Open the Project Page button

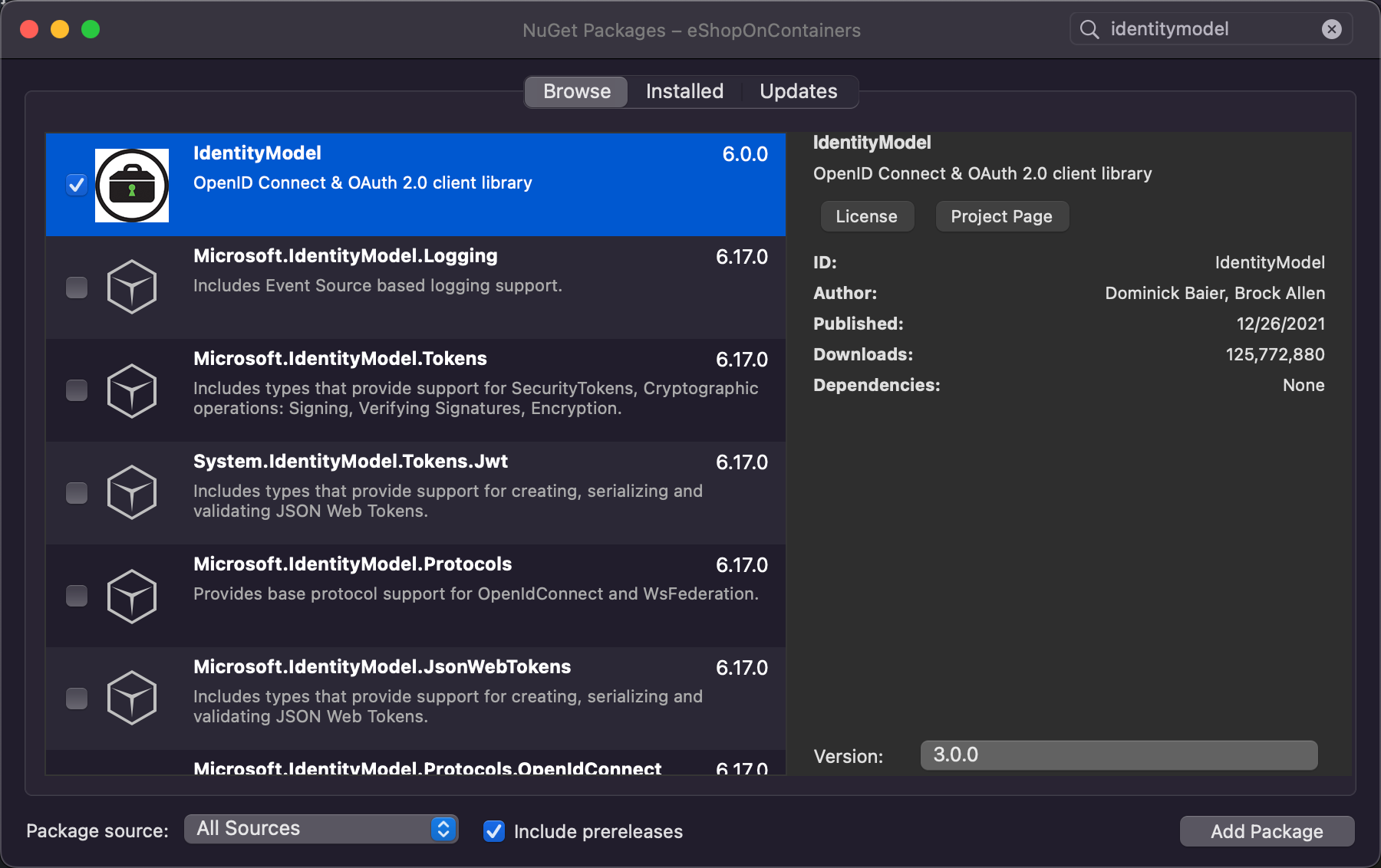1002,216
